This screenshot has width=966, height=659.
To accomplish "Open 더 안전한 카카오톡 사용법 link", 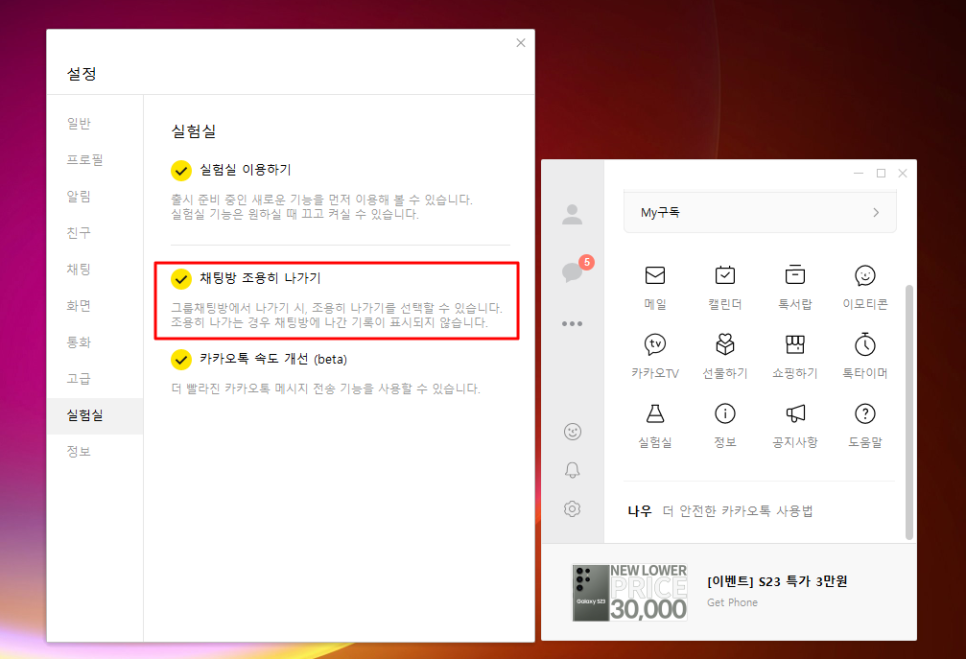I will coord(737,511).
